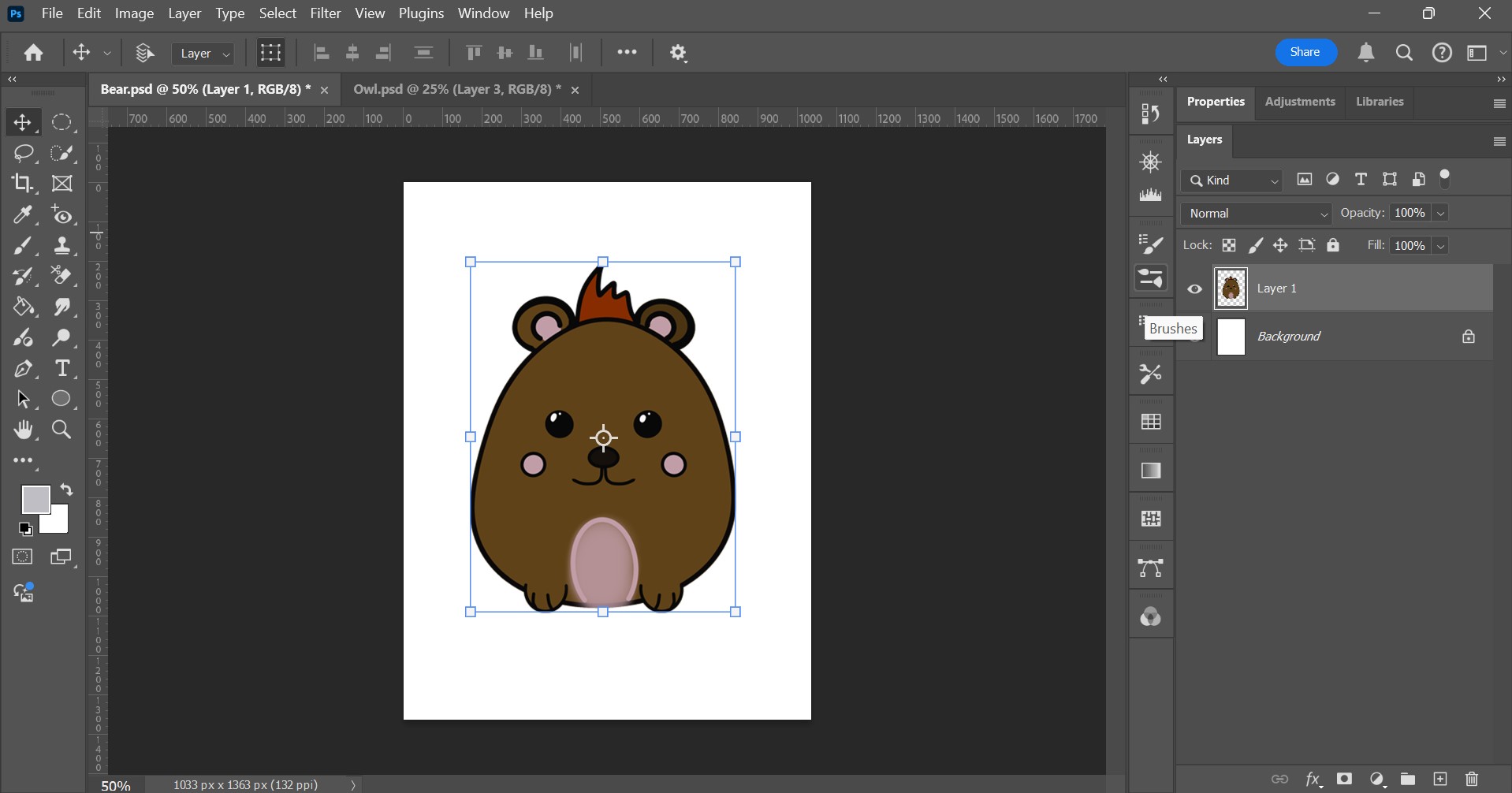The height and width of the screenshot is (793, 1512).
Task: Open the background color swatch
Action: click(58, 523)
